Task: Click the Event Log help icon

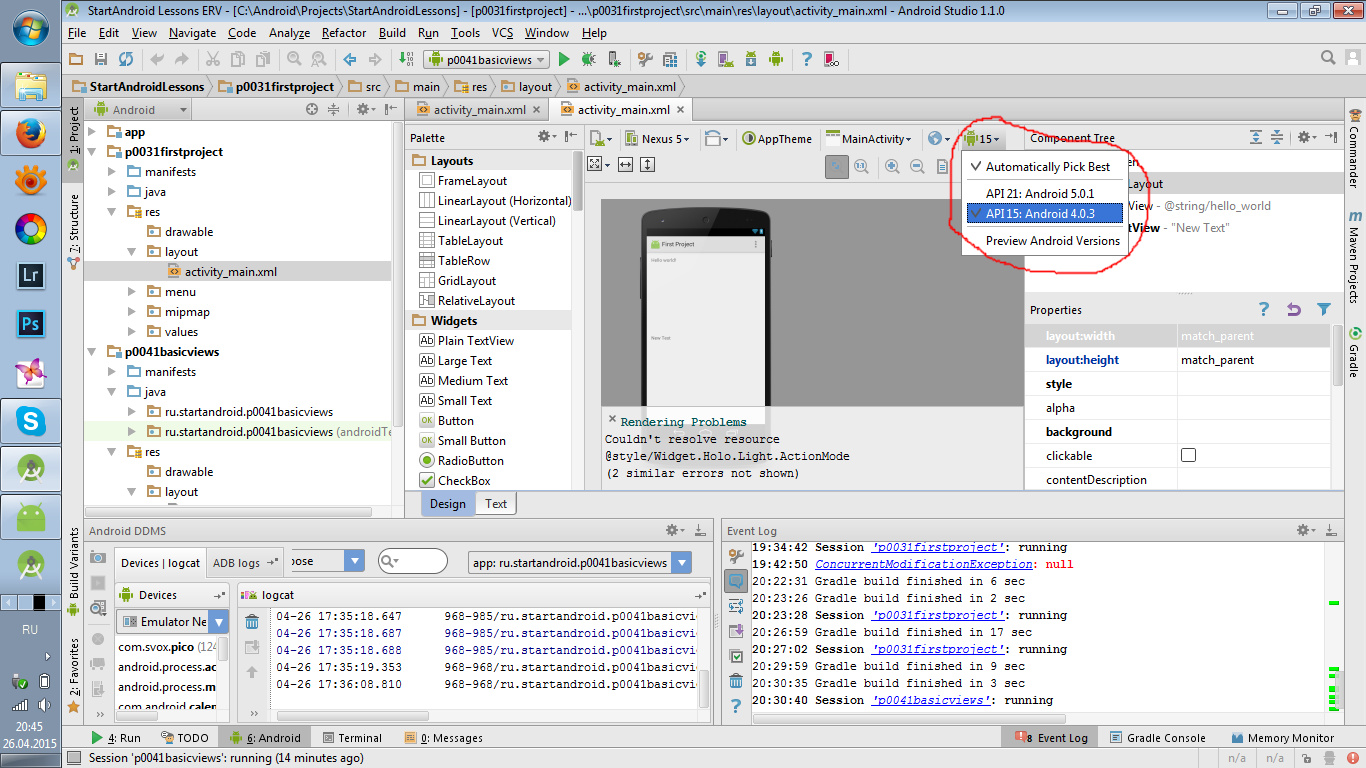Action: pos(736,706)
